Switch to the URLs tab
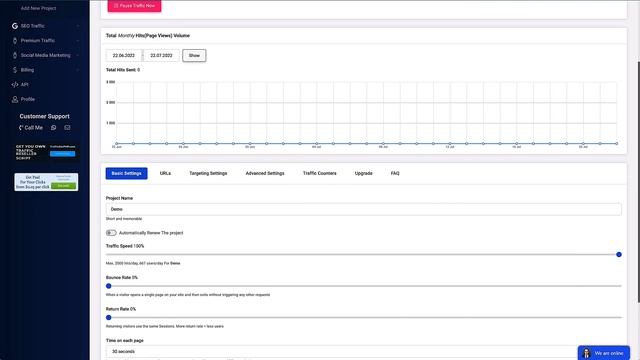The width and height of the screenshot is (640, 360). pyautogui.click(x=165, y=173)
